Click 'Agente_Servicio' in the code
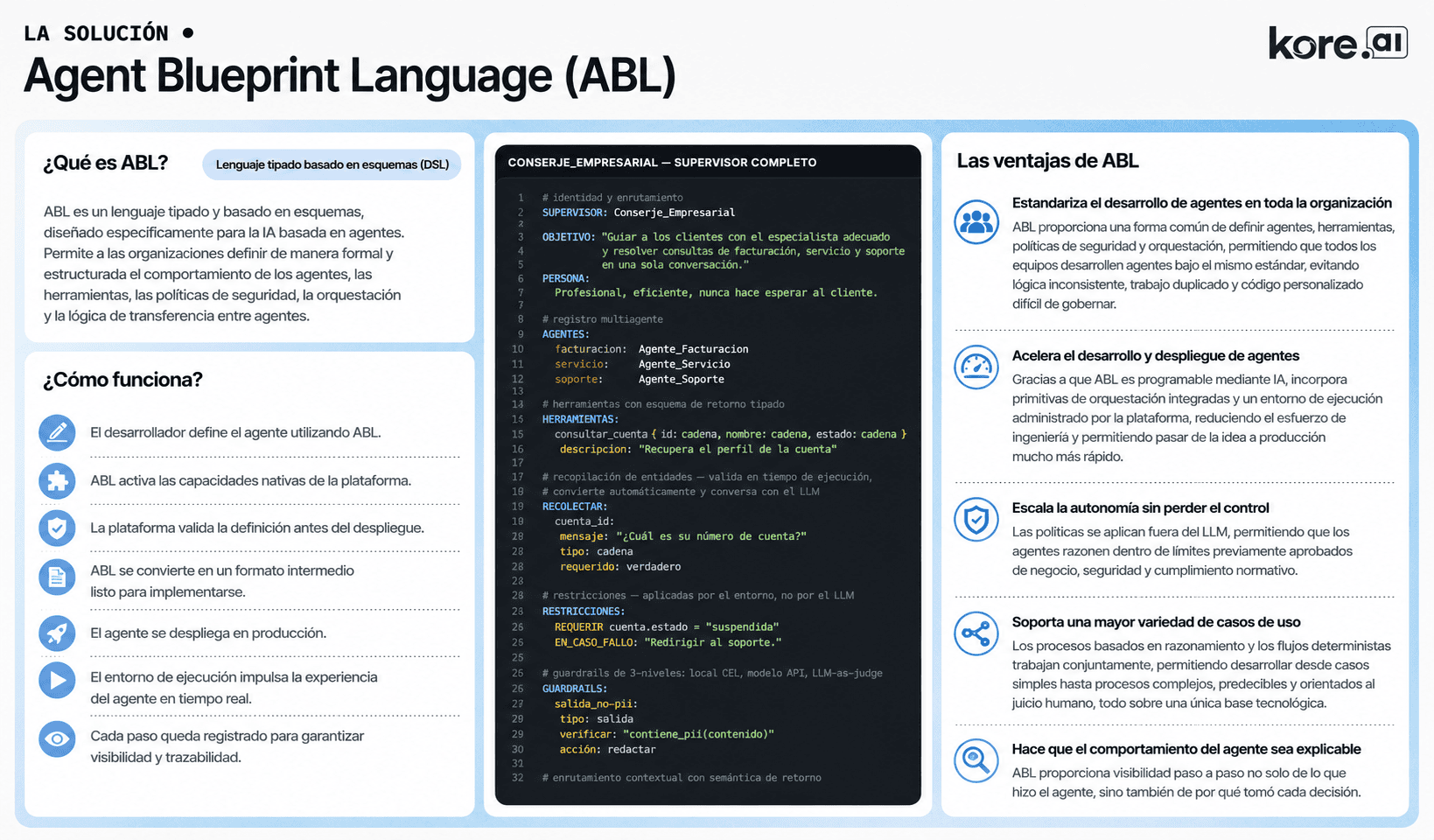The height and width of the screenshot is (840, 1434). point(684,364)
